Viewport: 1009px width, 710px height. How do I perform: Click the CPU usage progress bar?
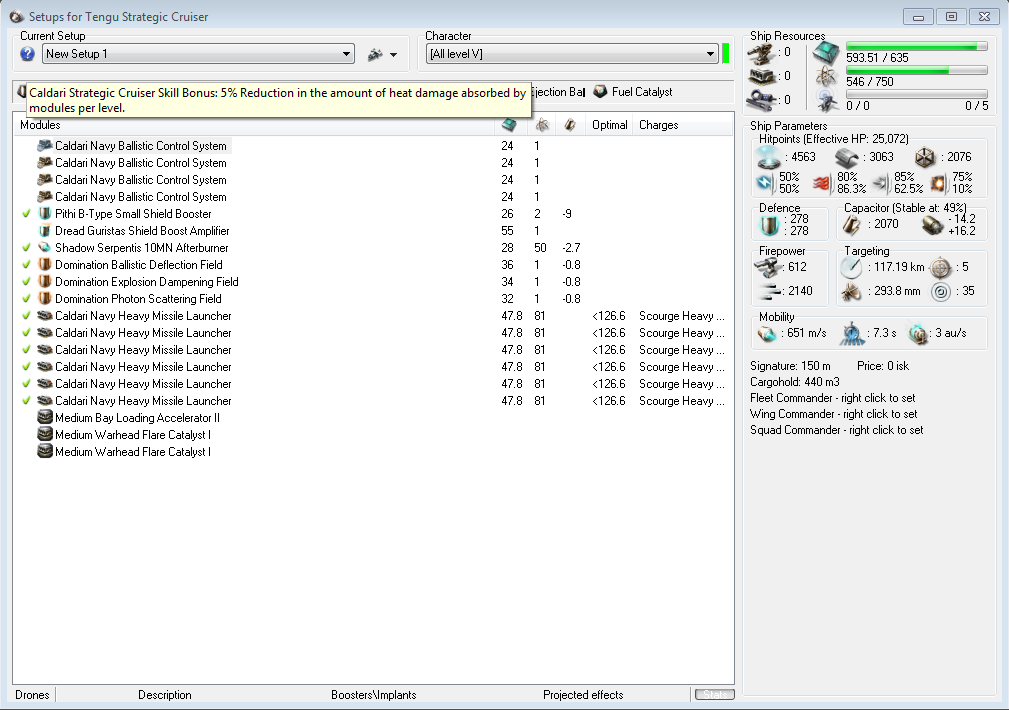(916, 46)
